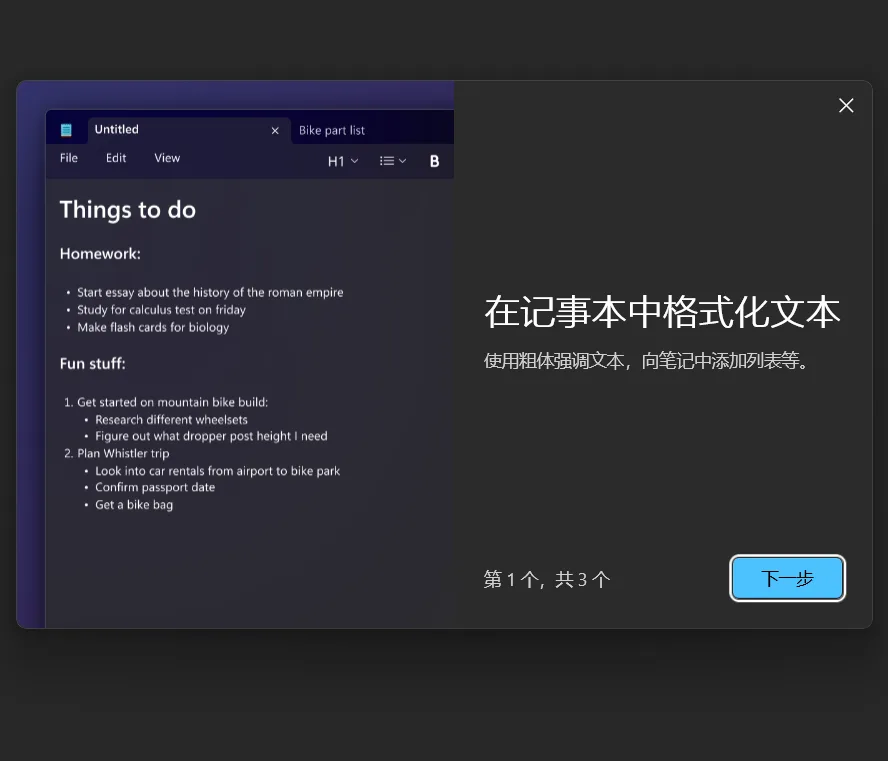
Task: Click the bulleted list icon
Action: 387,161
